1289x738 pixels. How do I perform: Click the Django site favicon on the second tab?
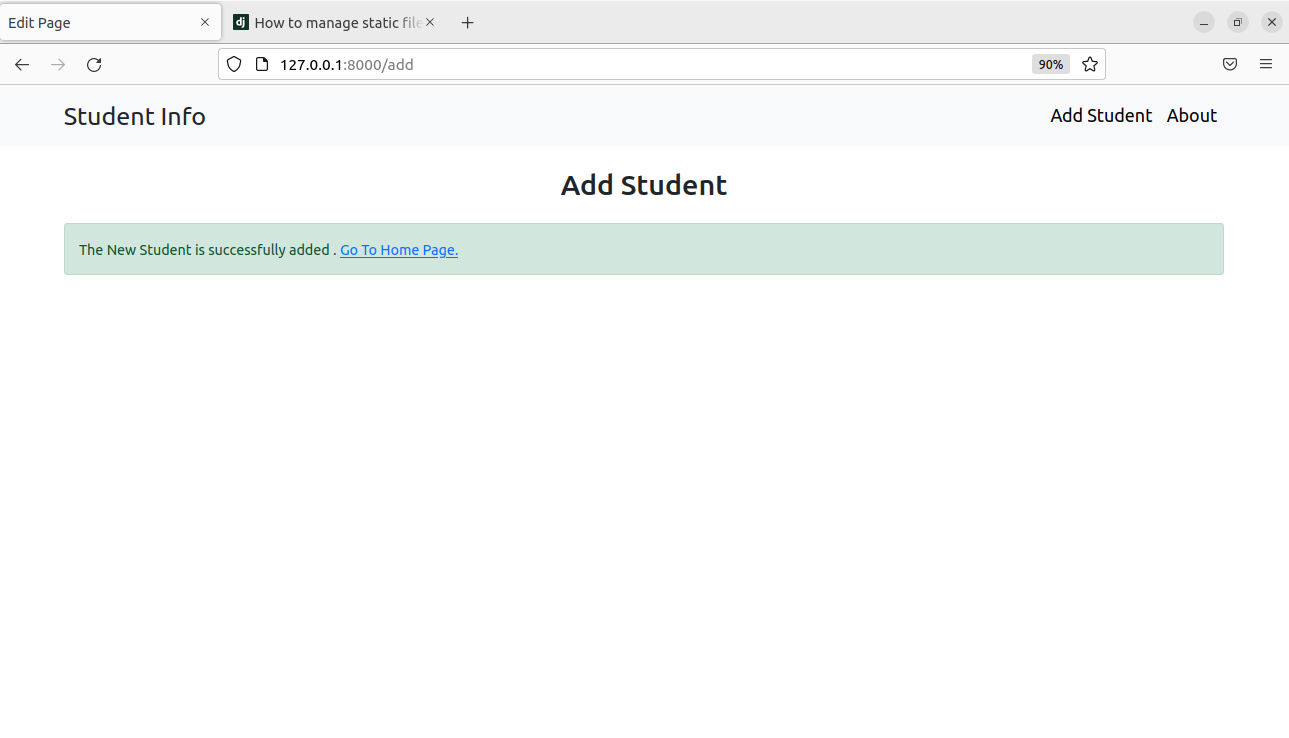pos(240,21)
